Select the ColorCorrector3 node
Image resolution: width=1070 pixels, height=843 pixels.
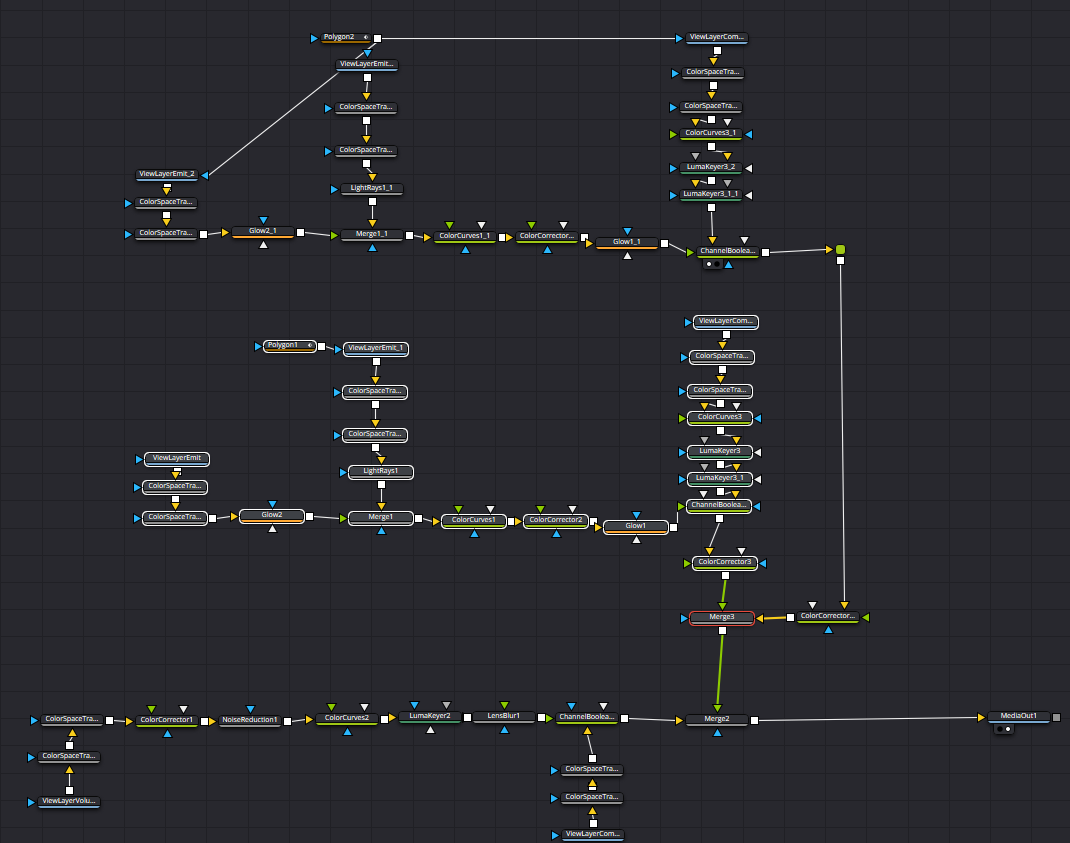pos(725,563)
